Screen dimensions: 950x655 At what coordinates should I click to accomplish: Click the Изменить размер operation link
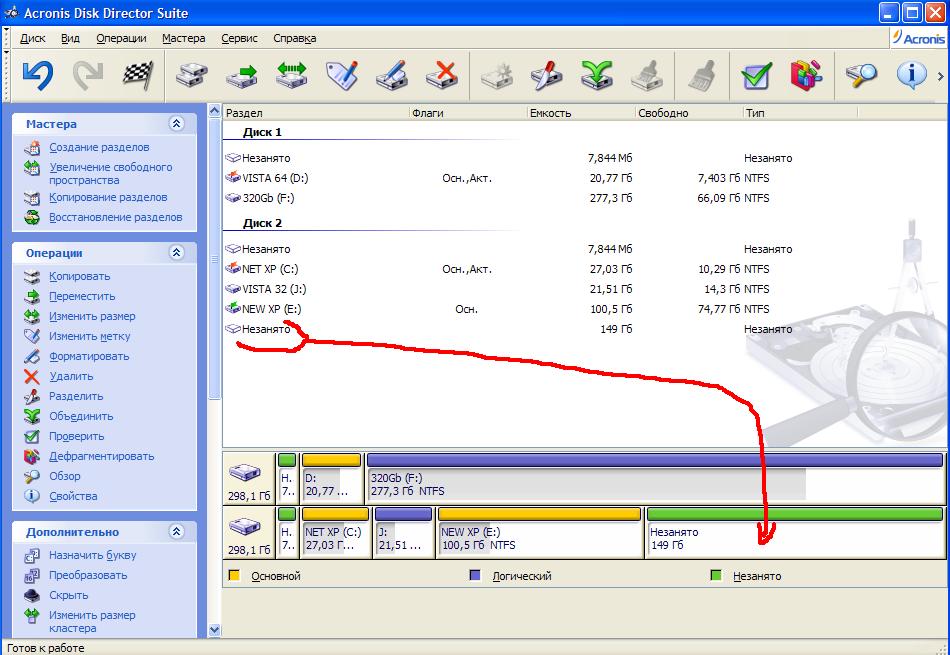(92, 316)
